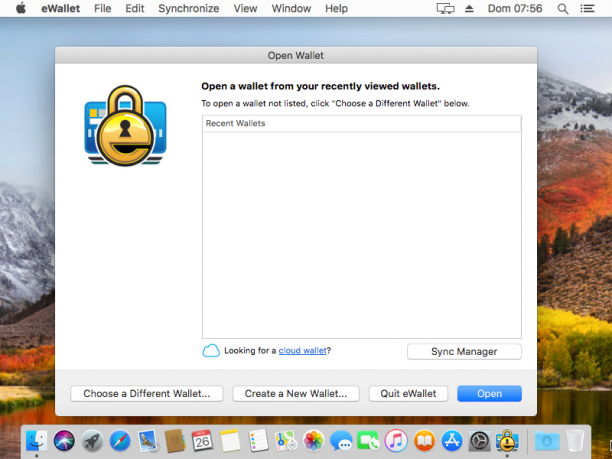The height and width of the screenshot is (459, 612).
Task: Click the Recent Wallets column header
Action: (361, 123)
